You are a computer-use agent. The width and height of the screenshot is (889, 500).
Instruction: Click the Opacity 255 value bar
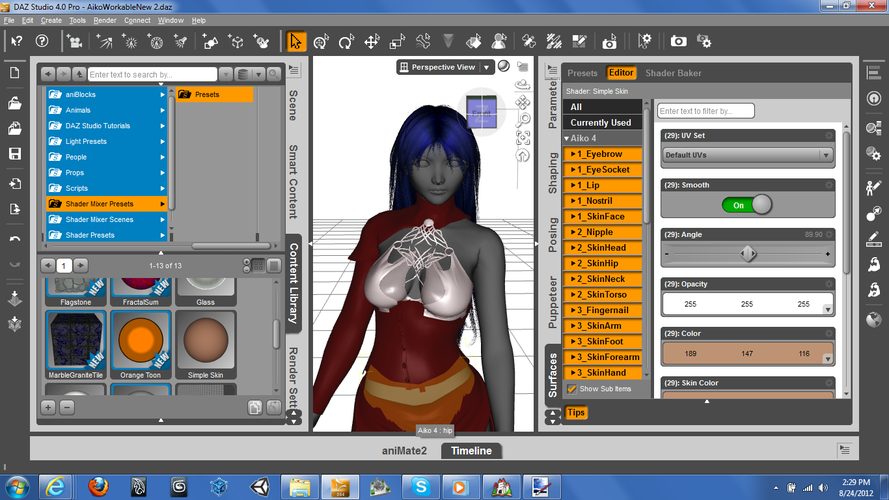click(x=747, y=304)
